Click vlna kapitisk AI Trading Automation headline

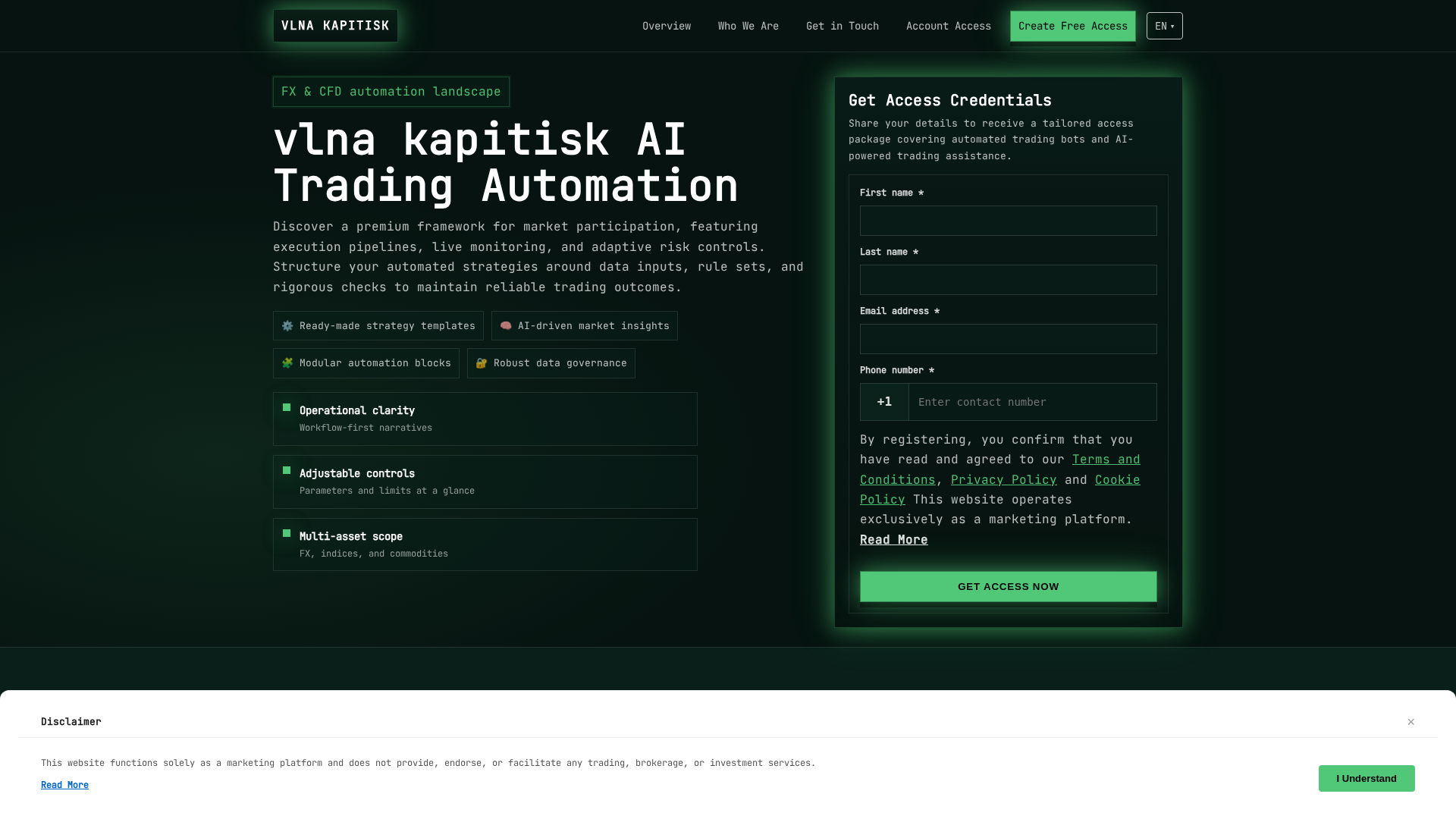(506, 162)
